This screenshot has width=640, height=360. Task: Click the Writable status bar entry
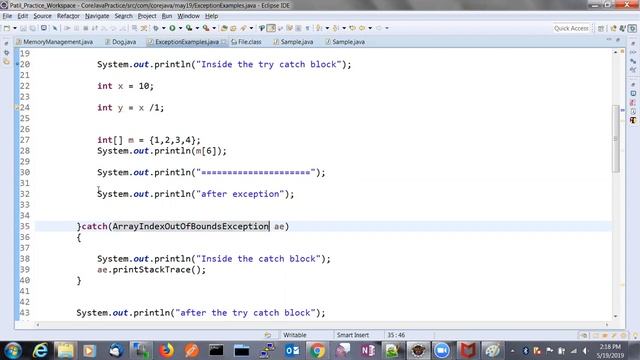point(295,335)
